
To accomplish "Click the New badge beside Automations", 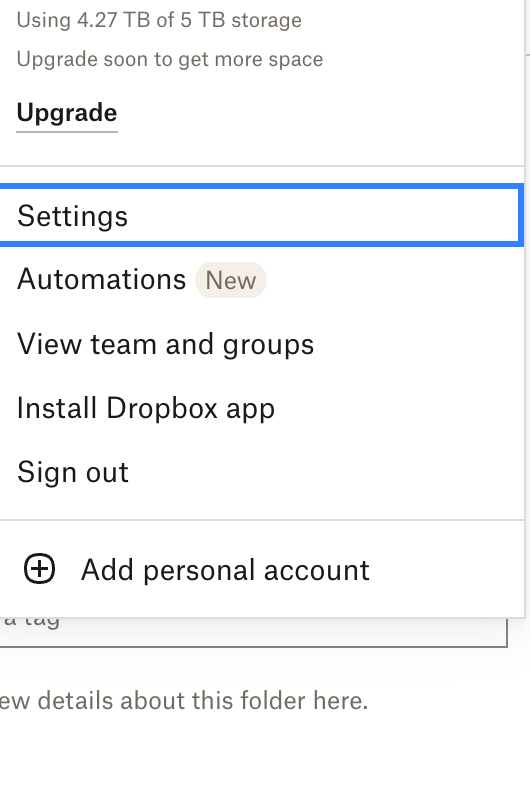I will tap(231, 281).
